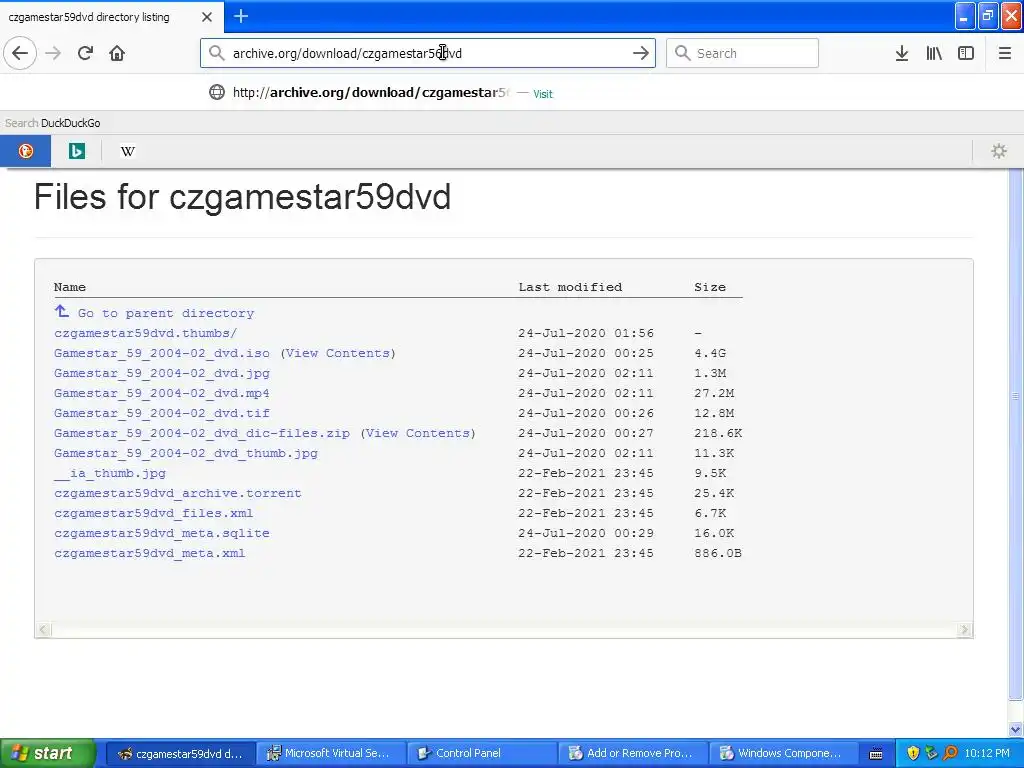Open Gamestar_59_2004-02_dvd_dic-files.zip link
The height and width of the screenshot is (768, 1024).
(x=202, y=434)
